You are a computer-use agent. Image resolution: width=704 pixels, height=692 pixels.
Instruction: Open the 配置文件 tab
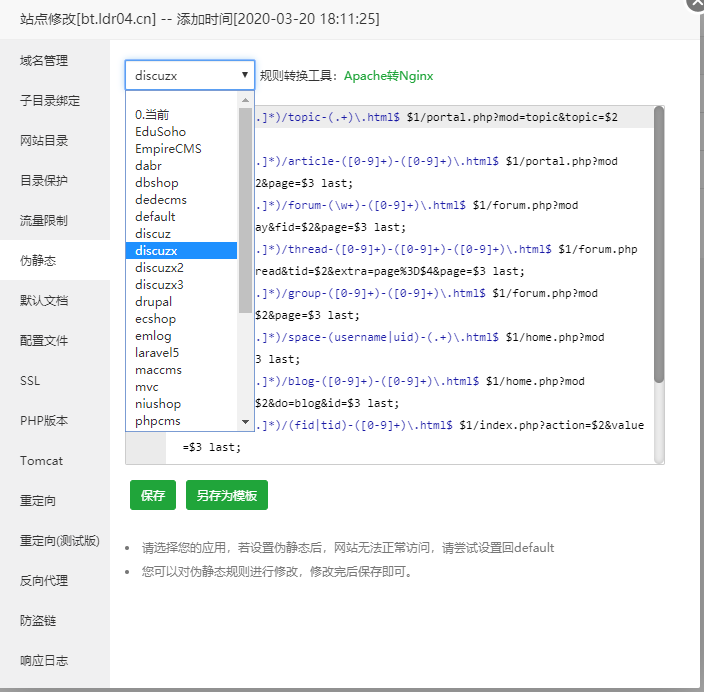tap(44, 341)
